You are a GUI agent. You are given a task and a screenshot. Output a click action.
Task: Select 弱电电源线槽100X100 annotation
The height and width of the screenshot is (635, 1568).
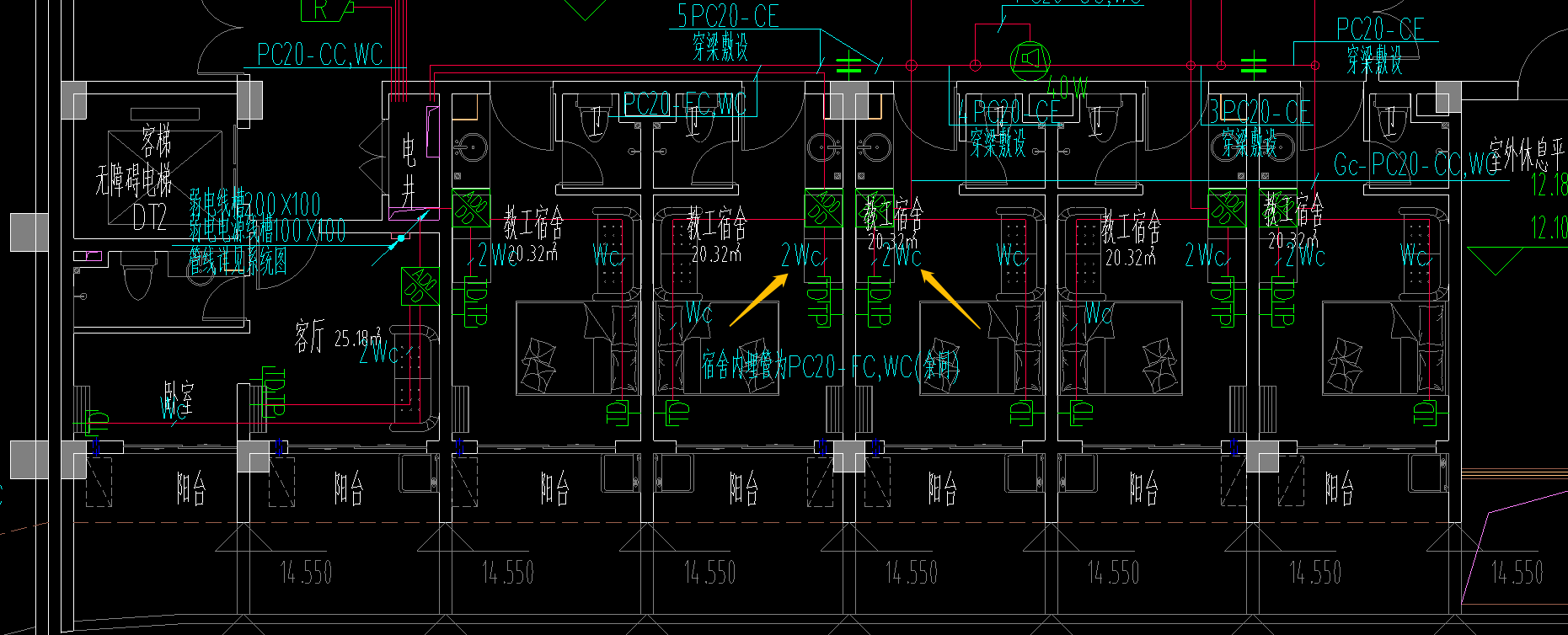pos(267,229)
